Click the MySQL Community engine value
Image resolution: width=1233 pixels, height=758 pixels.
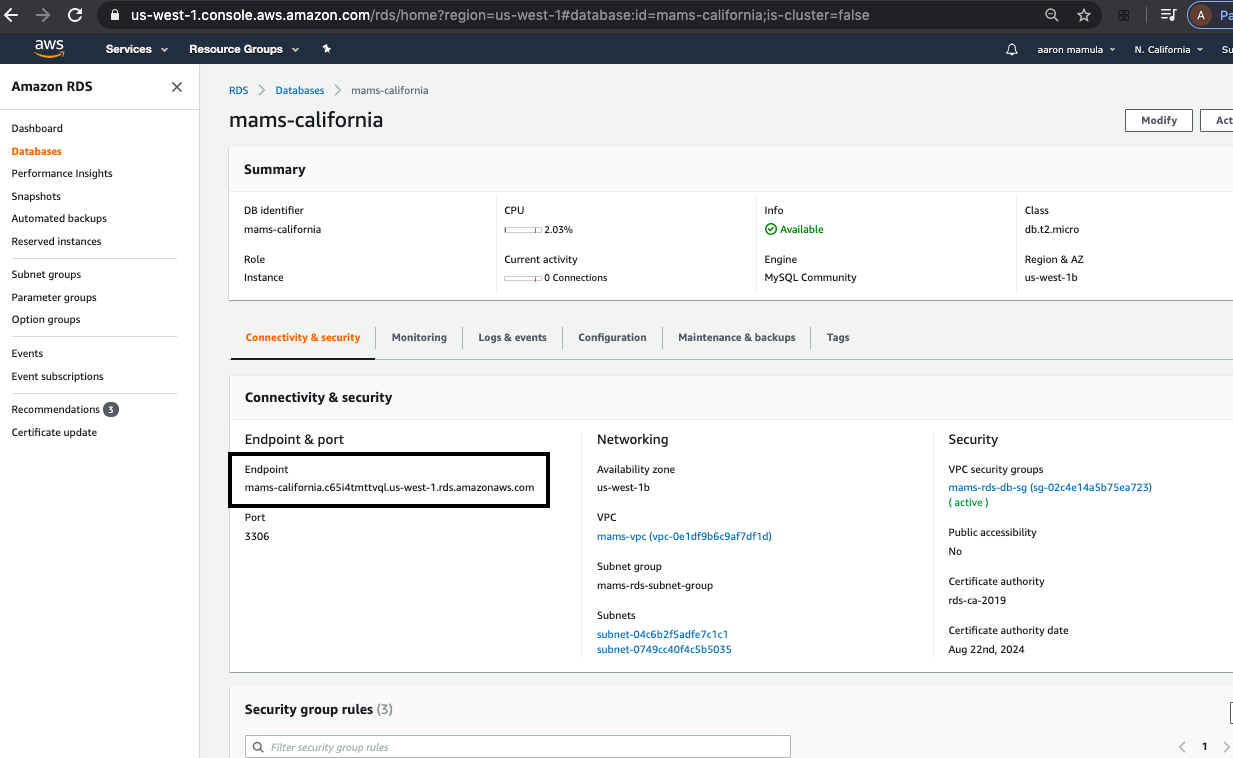pyautogui.click(x=810, y=277)
